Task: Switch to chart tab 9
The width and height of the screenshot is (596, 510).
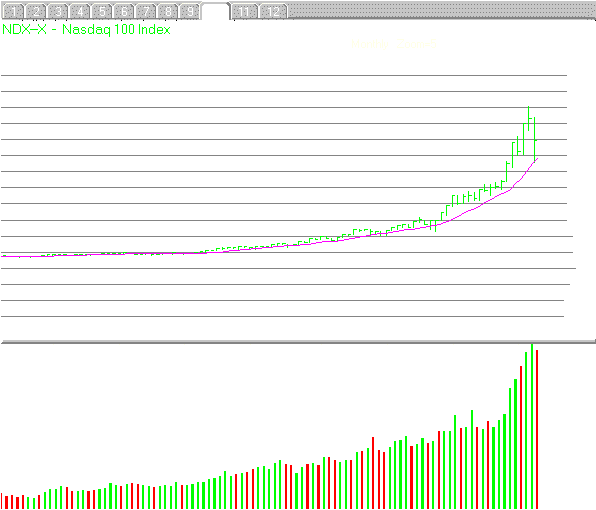Action: click(190, 11)
